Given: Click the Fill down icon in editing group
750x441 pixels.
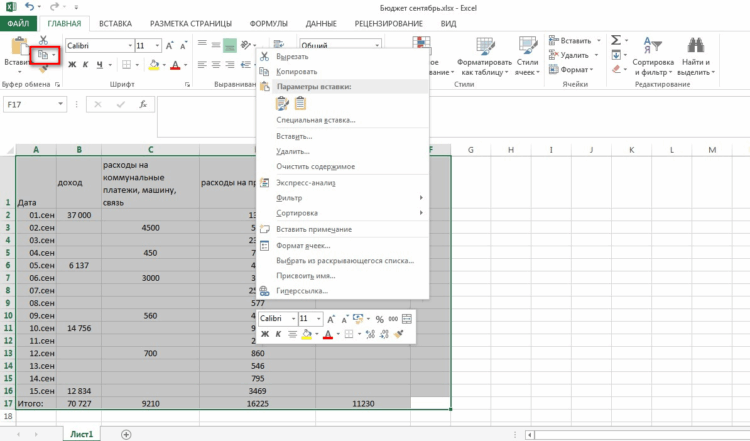Looking at the screenshot, I should (616, 55).
